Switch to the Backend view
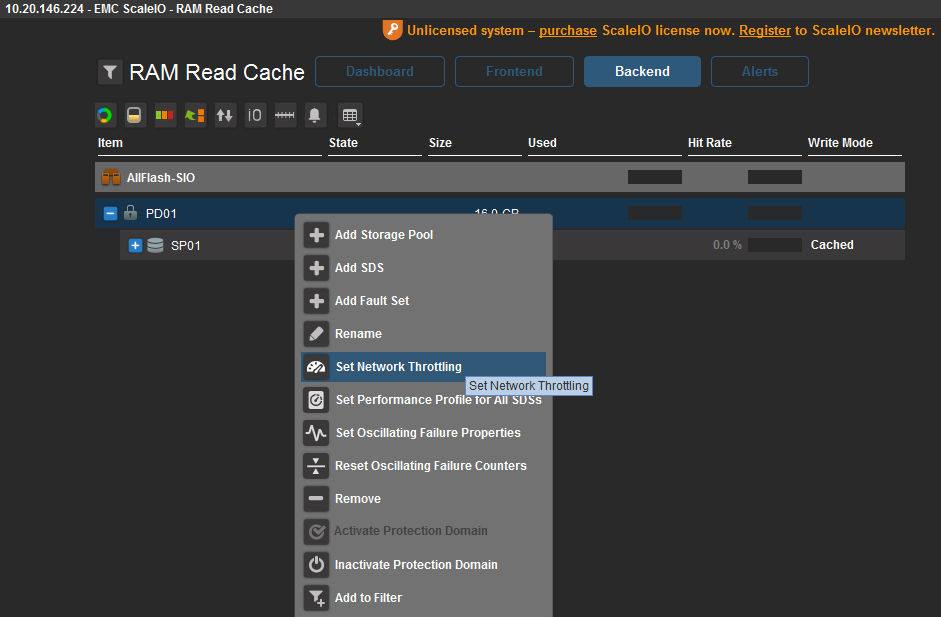Image resolution: width=941 pixels, height=617 pixels. click(x=642, y=71)
